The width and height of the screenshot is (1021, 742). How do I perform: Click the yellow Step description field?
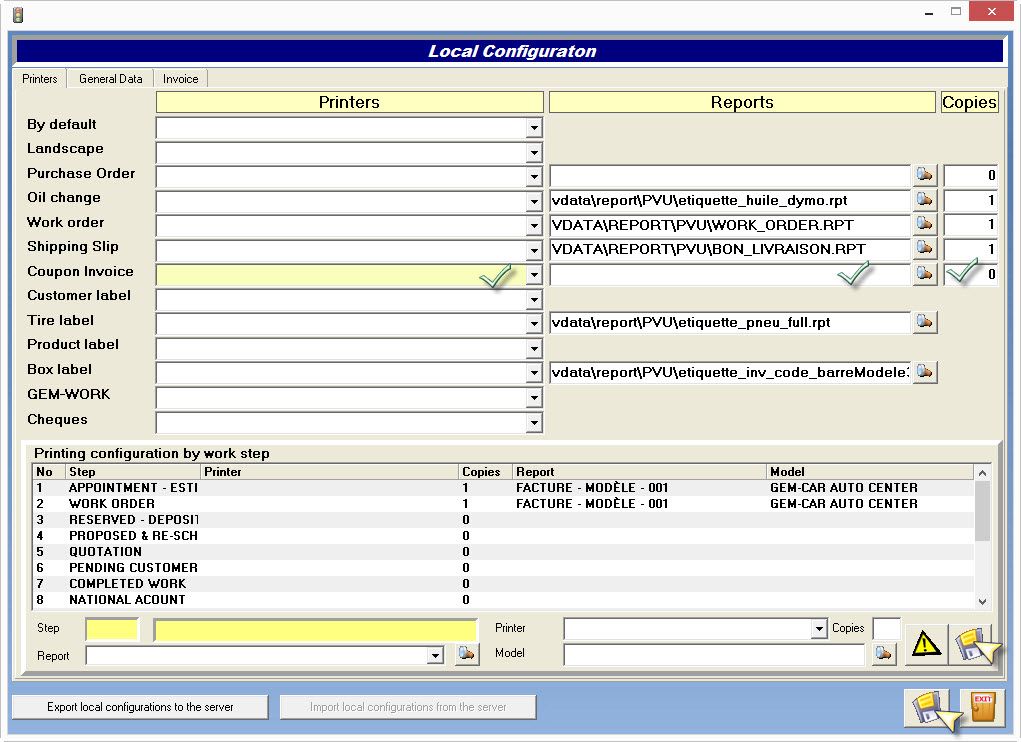point(316,630)
